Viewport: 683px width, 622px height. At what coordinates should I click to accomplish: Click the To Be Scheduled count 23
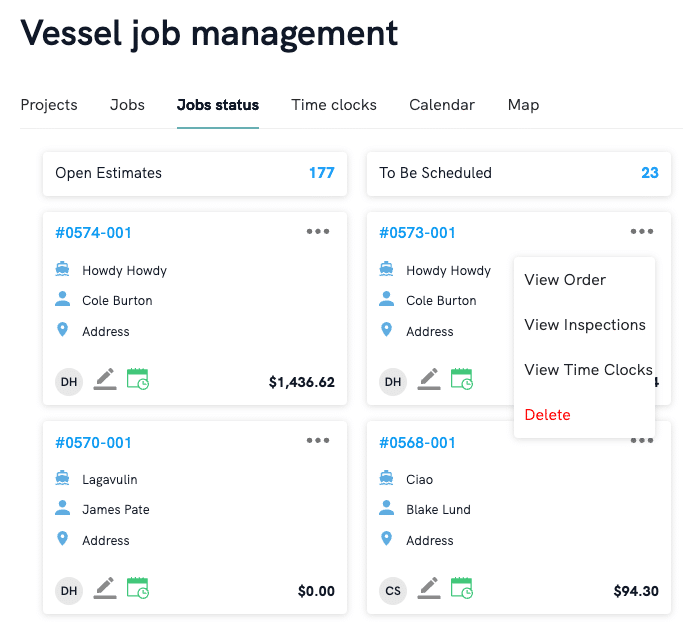[650, 173]
